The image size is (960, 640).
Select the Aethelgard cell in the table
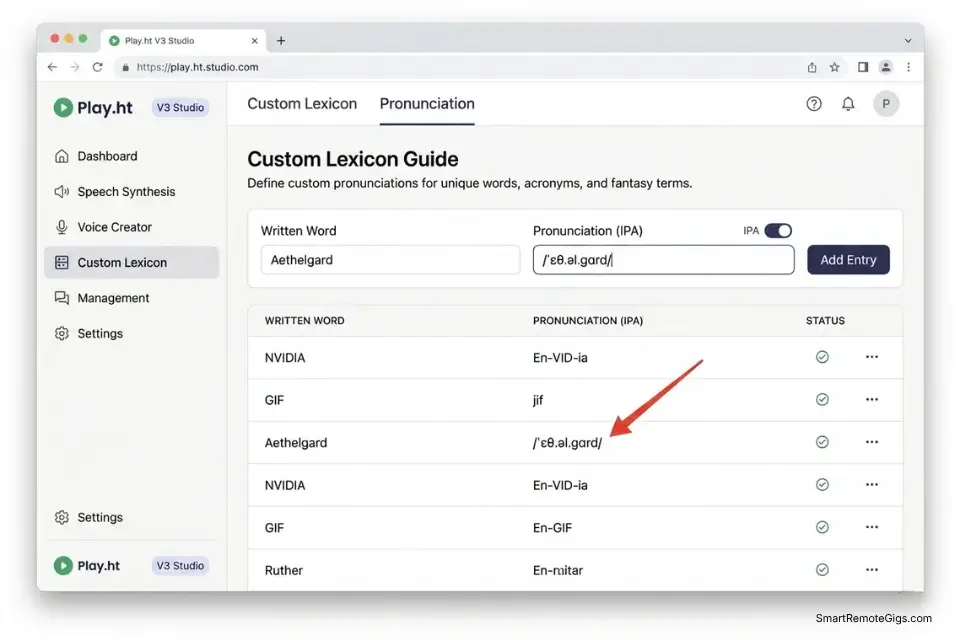point(296,443)
